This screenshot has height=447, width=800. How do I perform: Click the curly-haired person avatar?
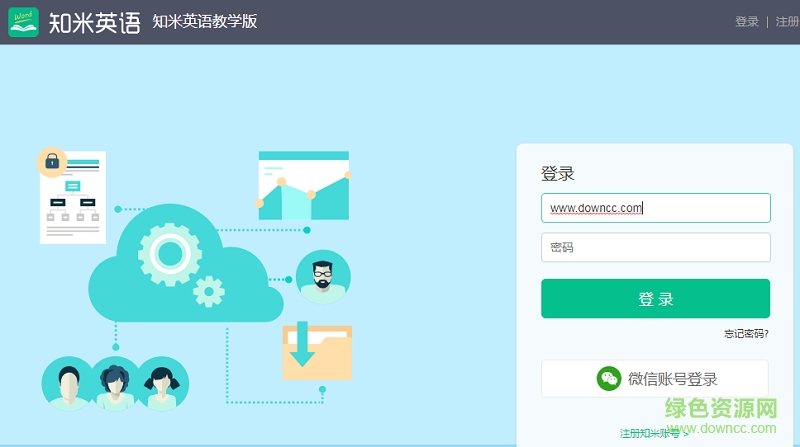115,384
